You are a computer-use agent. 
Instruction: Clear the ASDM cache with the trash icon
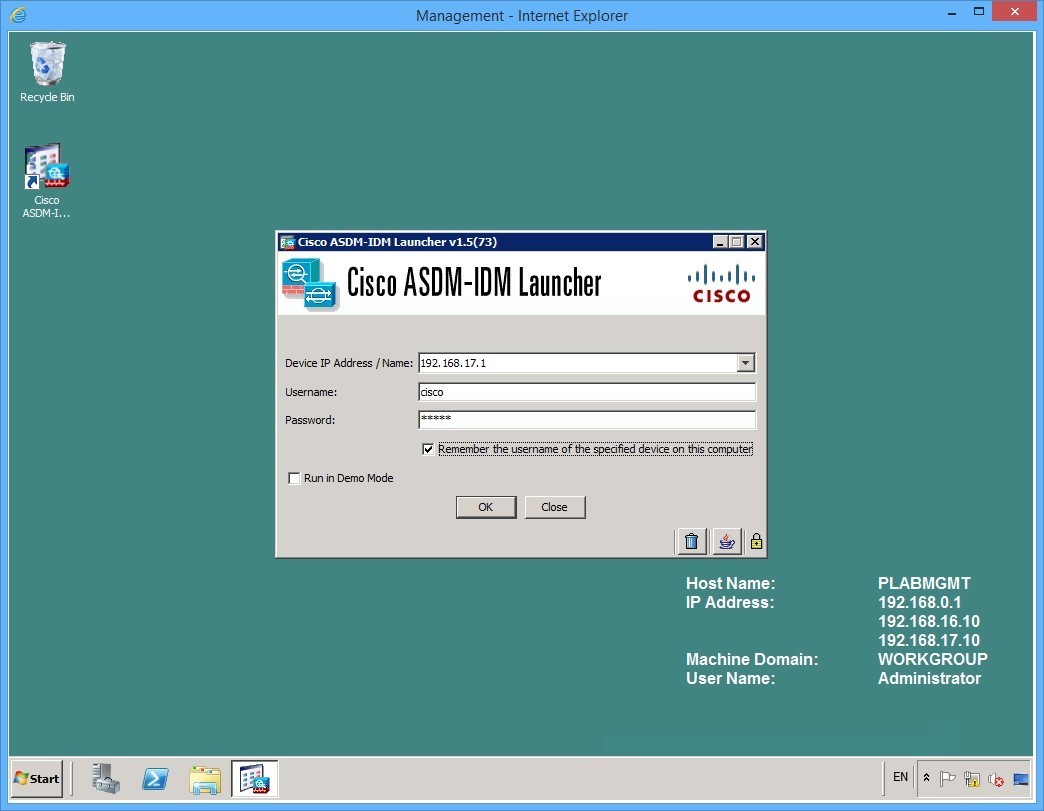[x=691, y=541]
